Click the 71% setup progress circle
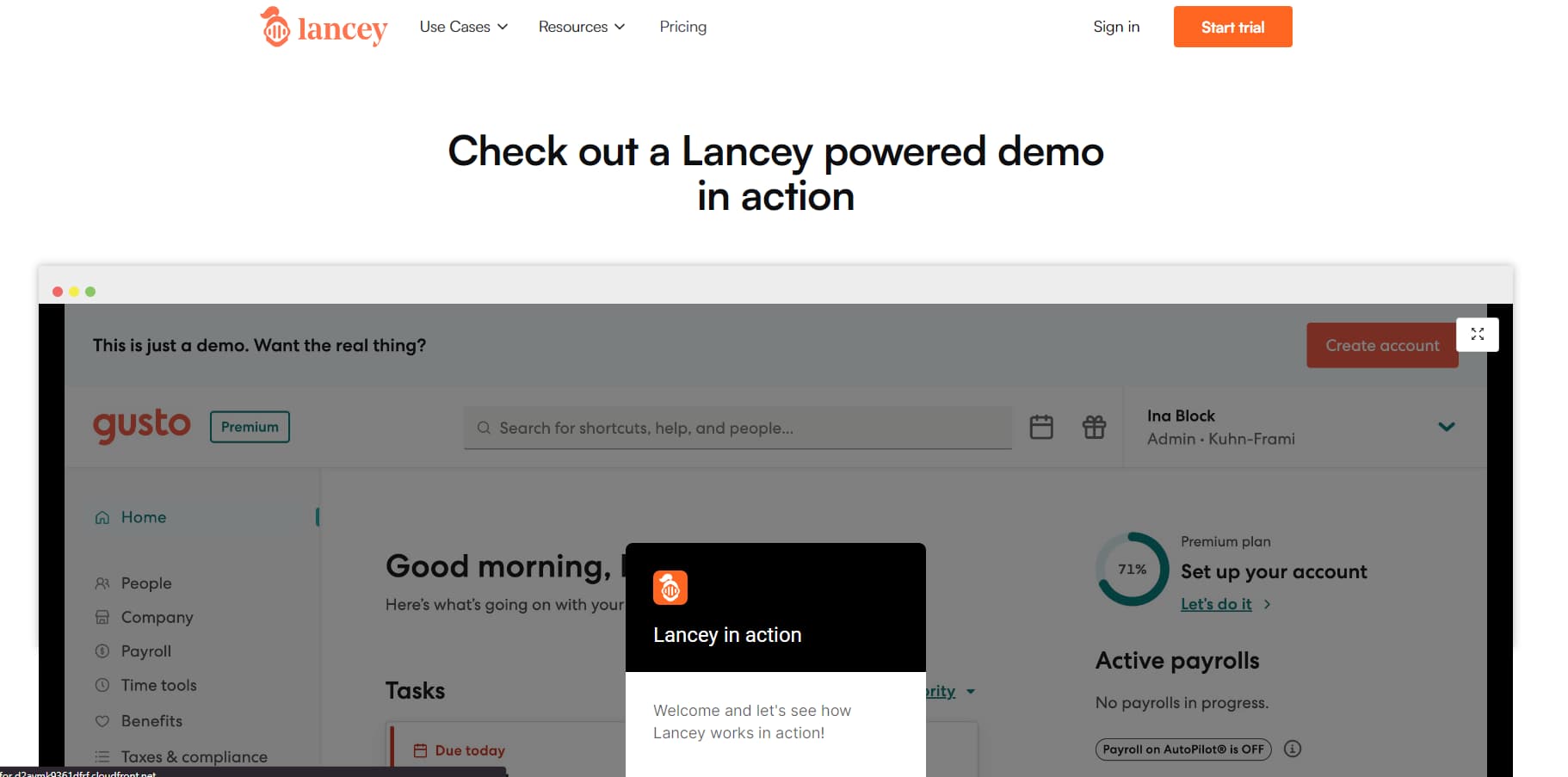Image resolution: width=1568 pixels, height=777 pixels. pyautogui.click(x=1132, y=569)
